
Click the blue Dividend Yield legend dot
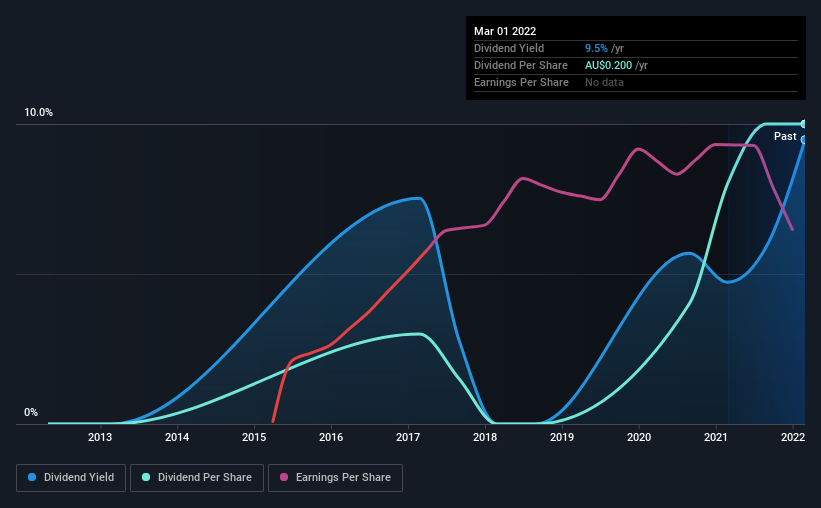point(32,477)
